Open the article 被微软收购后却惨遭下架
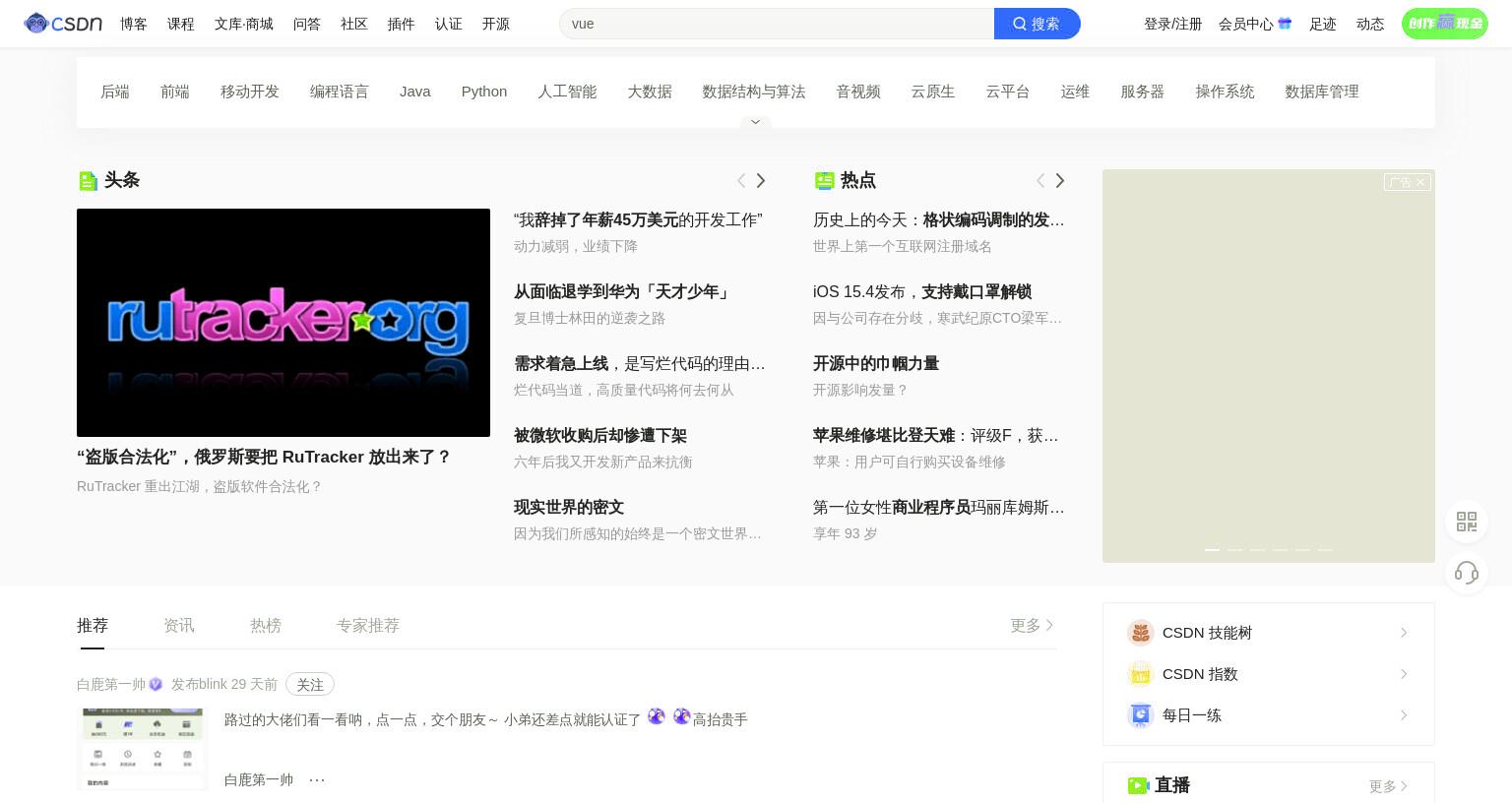This screenshot has width=1512, height=803. click(600, 435)
